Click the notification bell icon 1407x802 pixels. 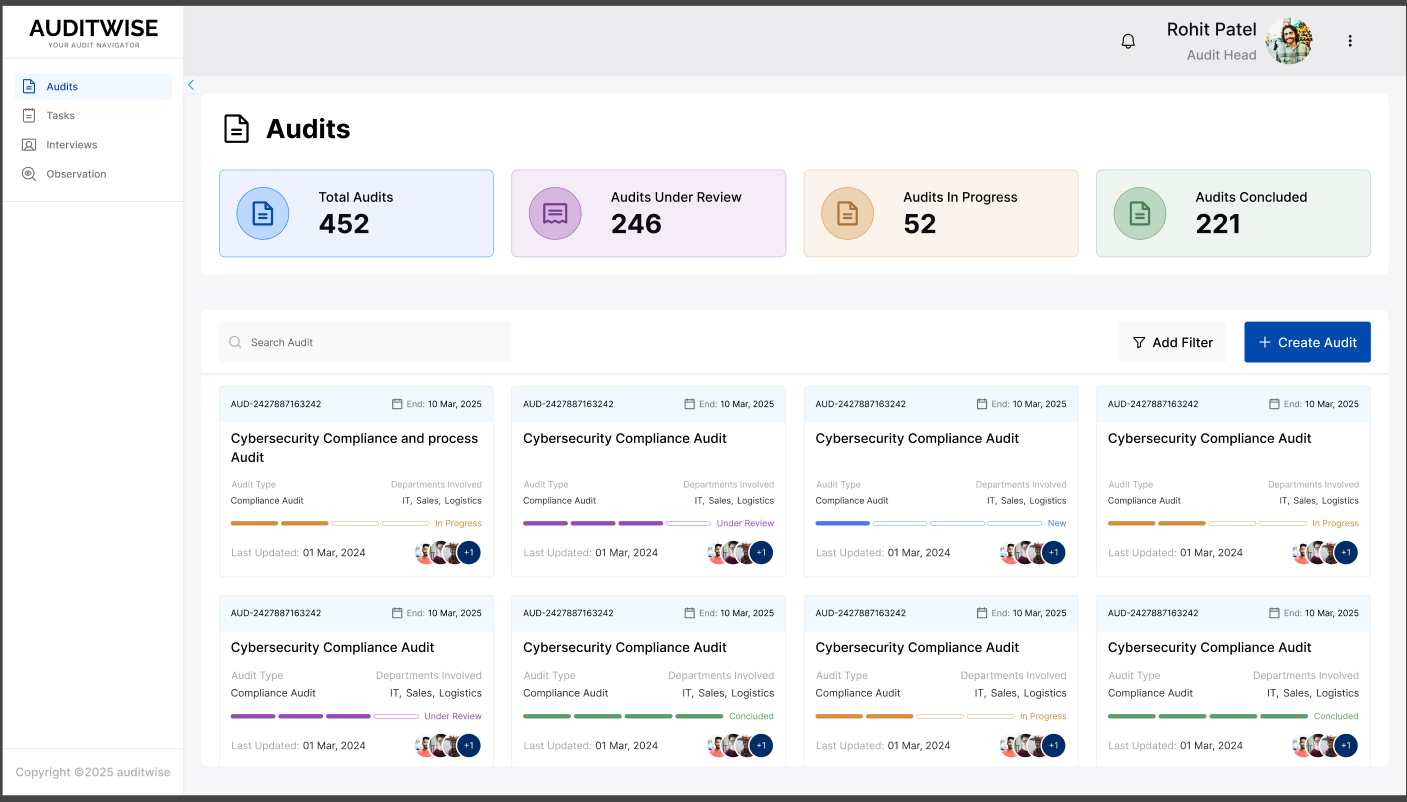(1128, 41)
